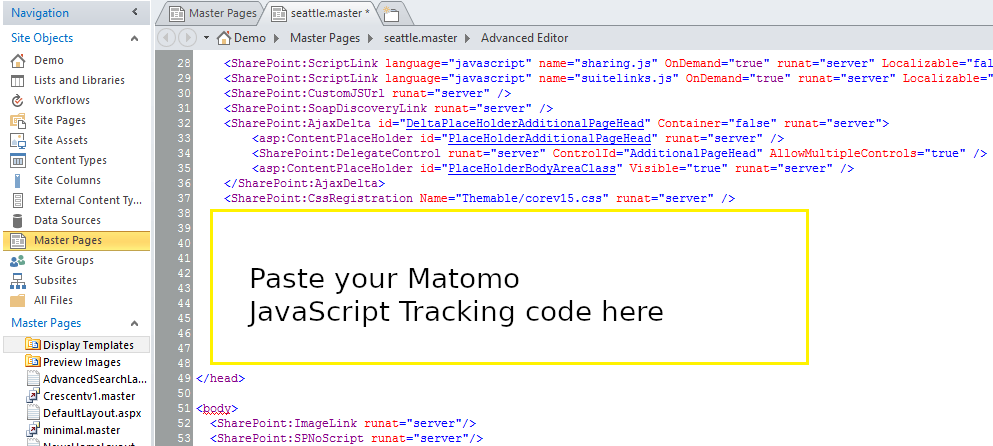Click the Subsites icon

pos(17,280)
